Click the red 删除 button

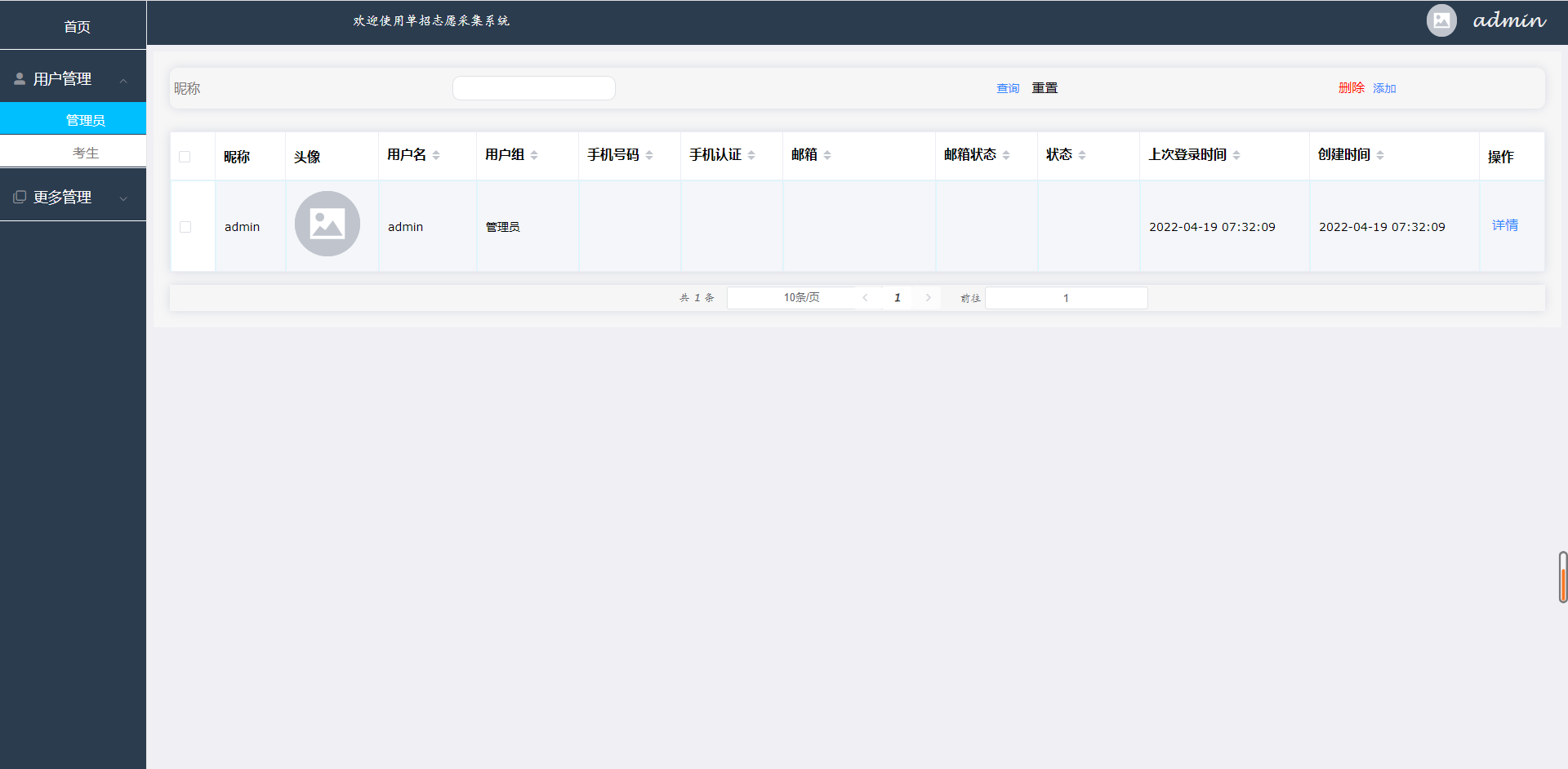click(1352, 87)
